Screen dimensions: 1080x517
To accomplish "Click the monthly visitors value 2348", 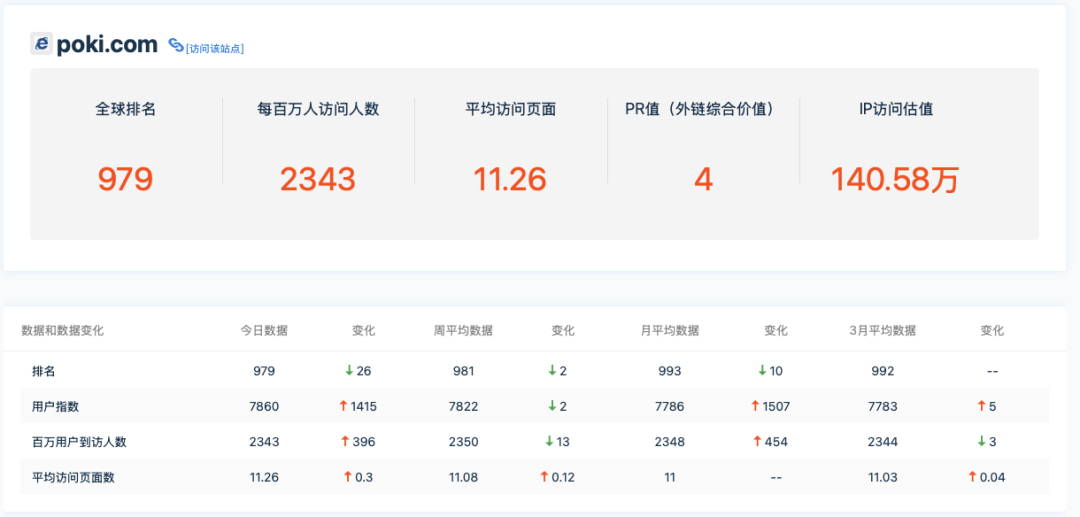I will tap(669, 442).
